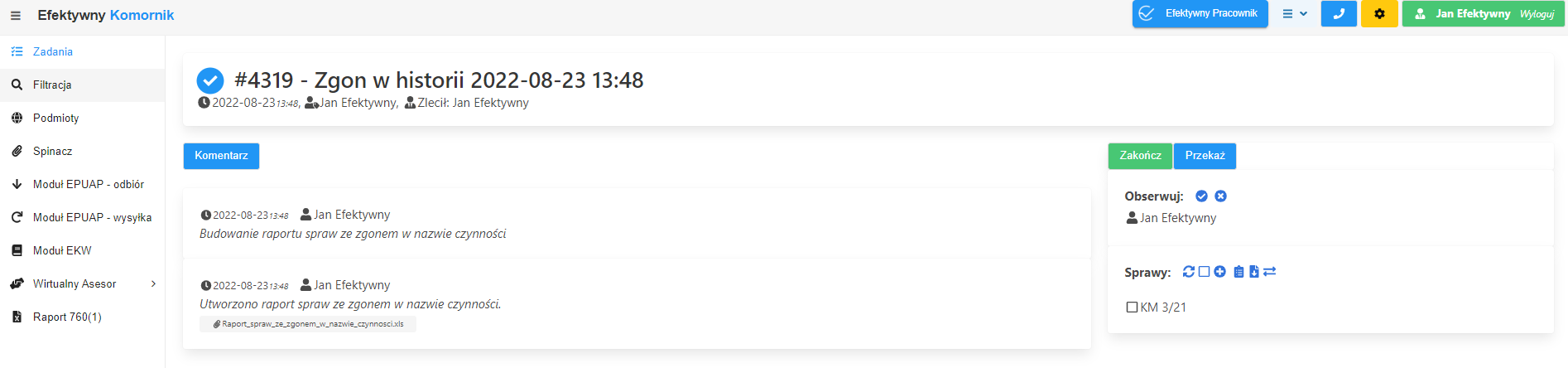Tick the KM 3/21 checkbox
Image resolution: width=1568 pixels, height=368 pixels.
click(x=1132, y=307)
